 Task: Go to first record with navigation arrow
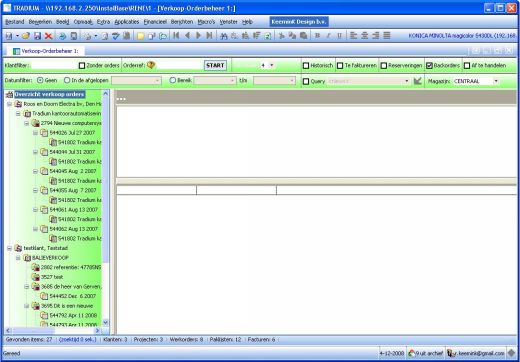click(x=176, y=35)
